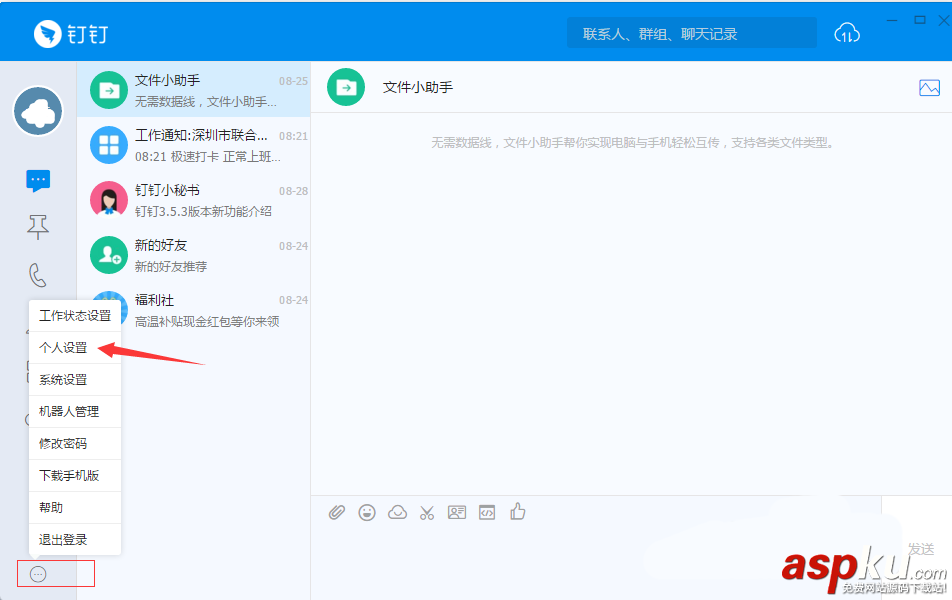Select 工作状态设置 from popup menu
Screen dimensions: 952x600
point(75,316)
